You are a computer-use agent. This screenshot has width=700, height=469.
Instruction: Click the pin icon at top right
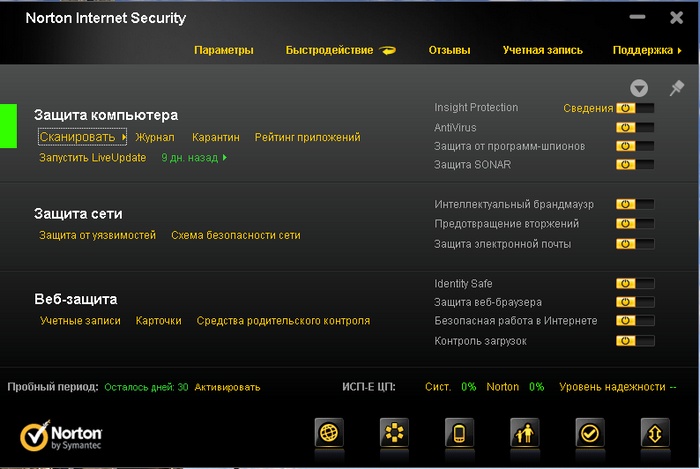click(x=677, y=88)
